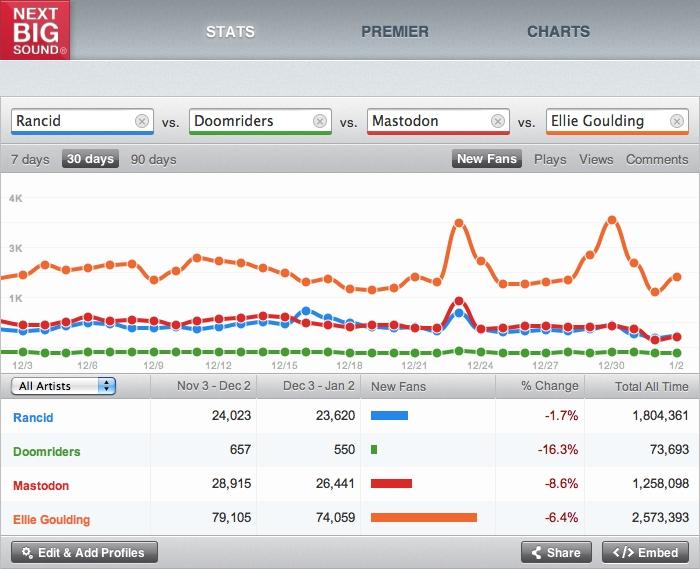
Task: Click Rancid's total 1,804,361
Action: coord(660,415)
